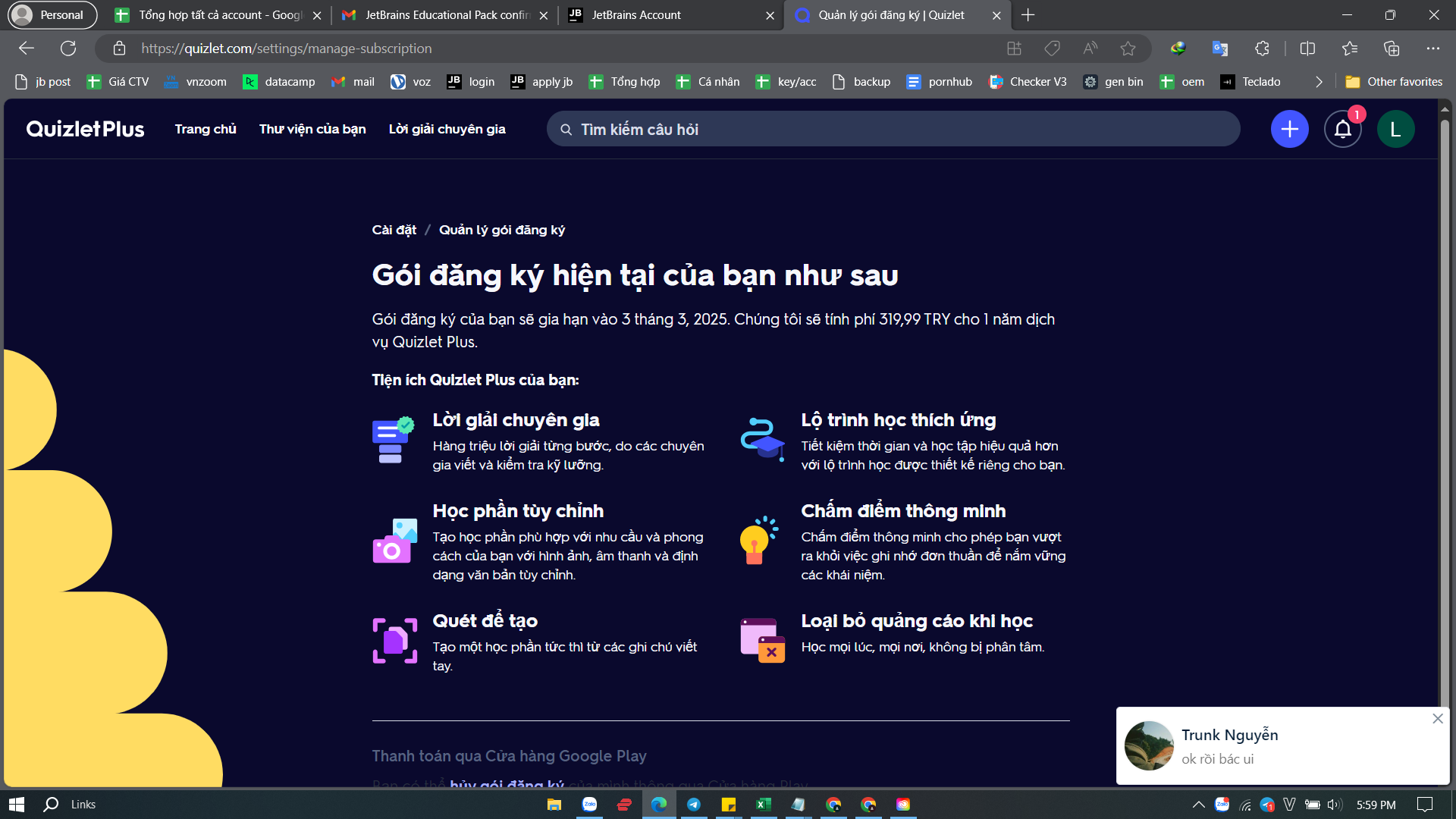Open the clock showing 5:59 PM
The width and height of the screenshot is (1456, 819).
point(1376,805)
